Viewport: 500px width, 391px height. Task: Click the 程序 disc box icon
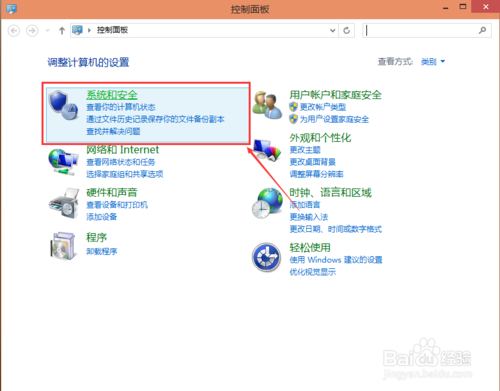click(63, 246)
